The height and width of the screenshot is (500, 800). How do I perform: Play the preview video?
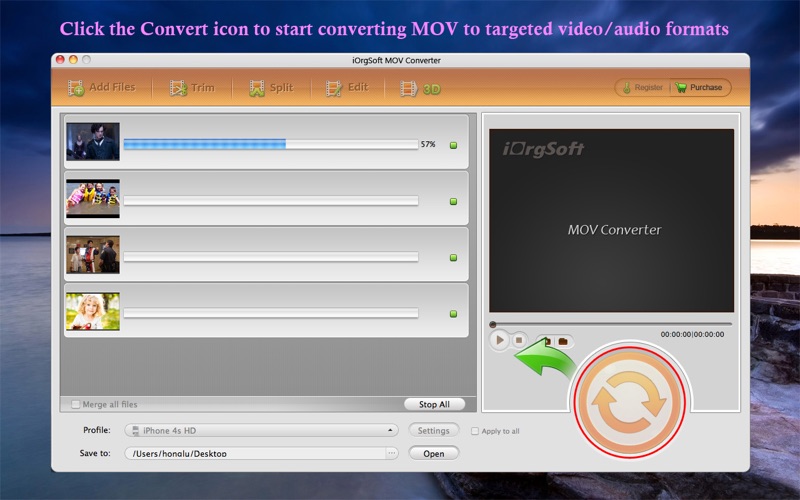(499, 340)
